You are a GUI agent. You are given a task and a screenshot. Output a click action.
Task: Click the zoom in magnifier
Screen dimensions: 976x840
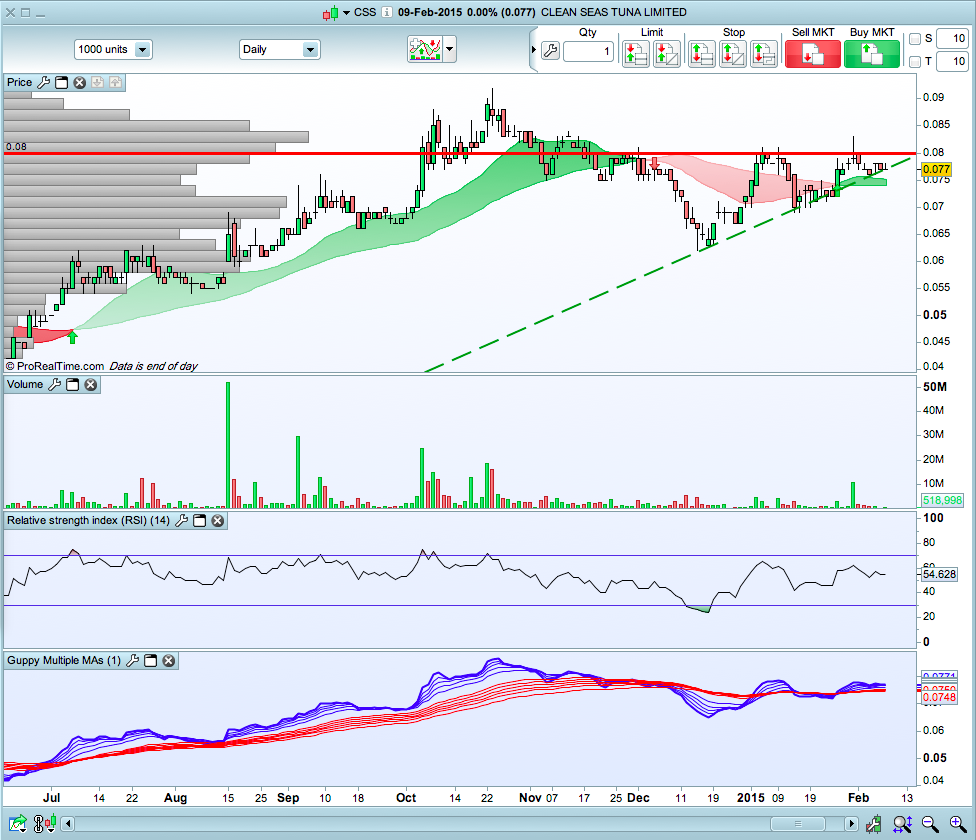(957, 824)
